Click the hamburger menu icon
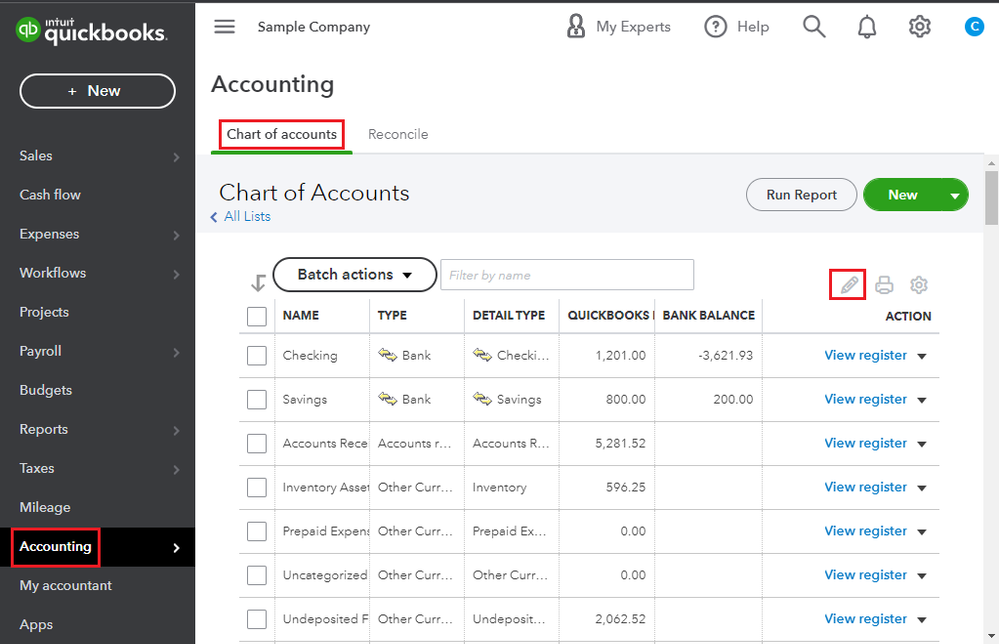The width and height of the screenshot is (999, 644). 225,27
